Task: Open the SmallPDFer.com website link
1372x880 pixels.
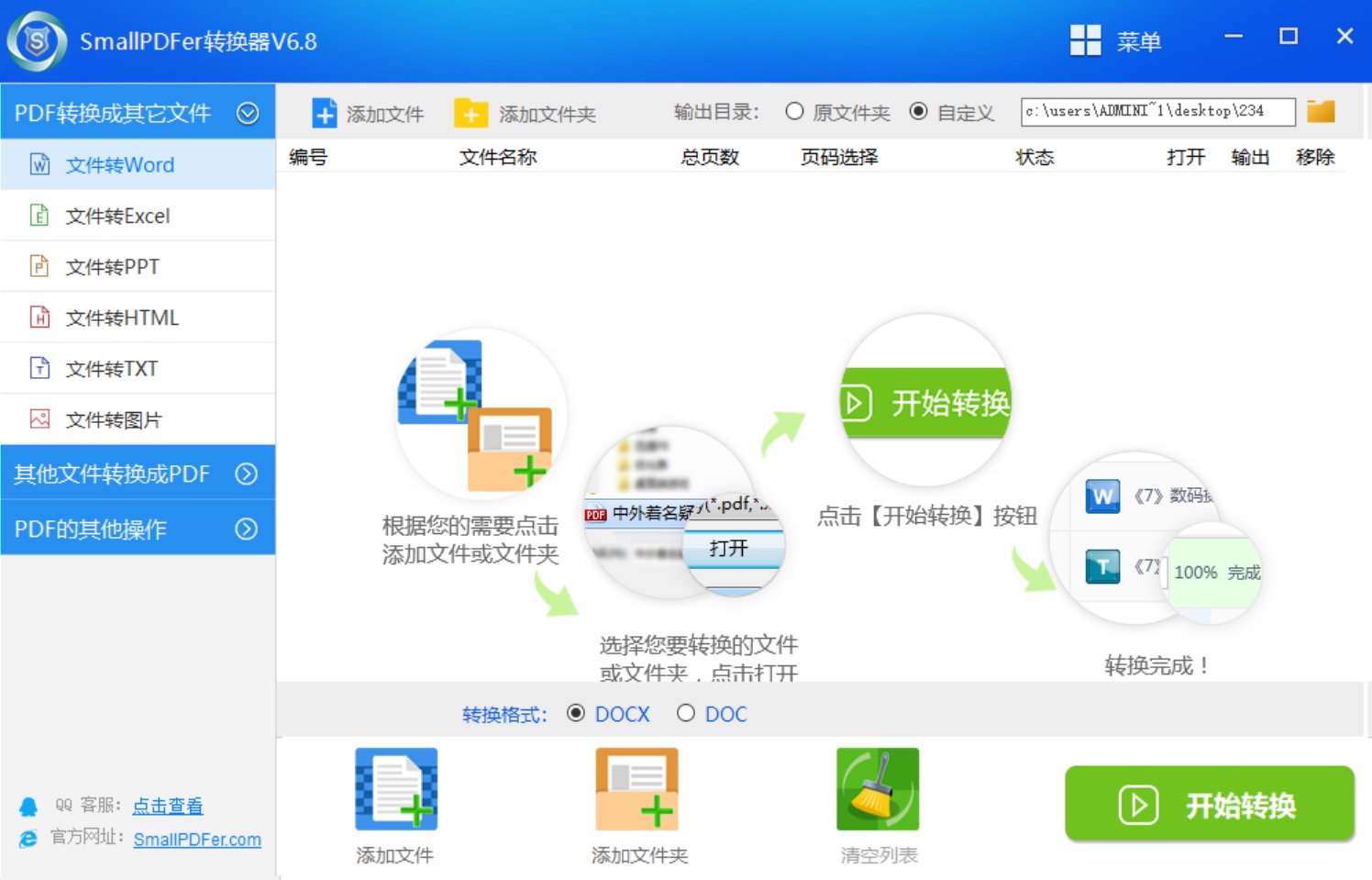Action: tap(197, 840)
